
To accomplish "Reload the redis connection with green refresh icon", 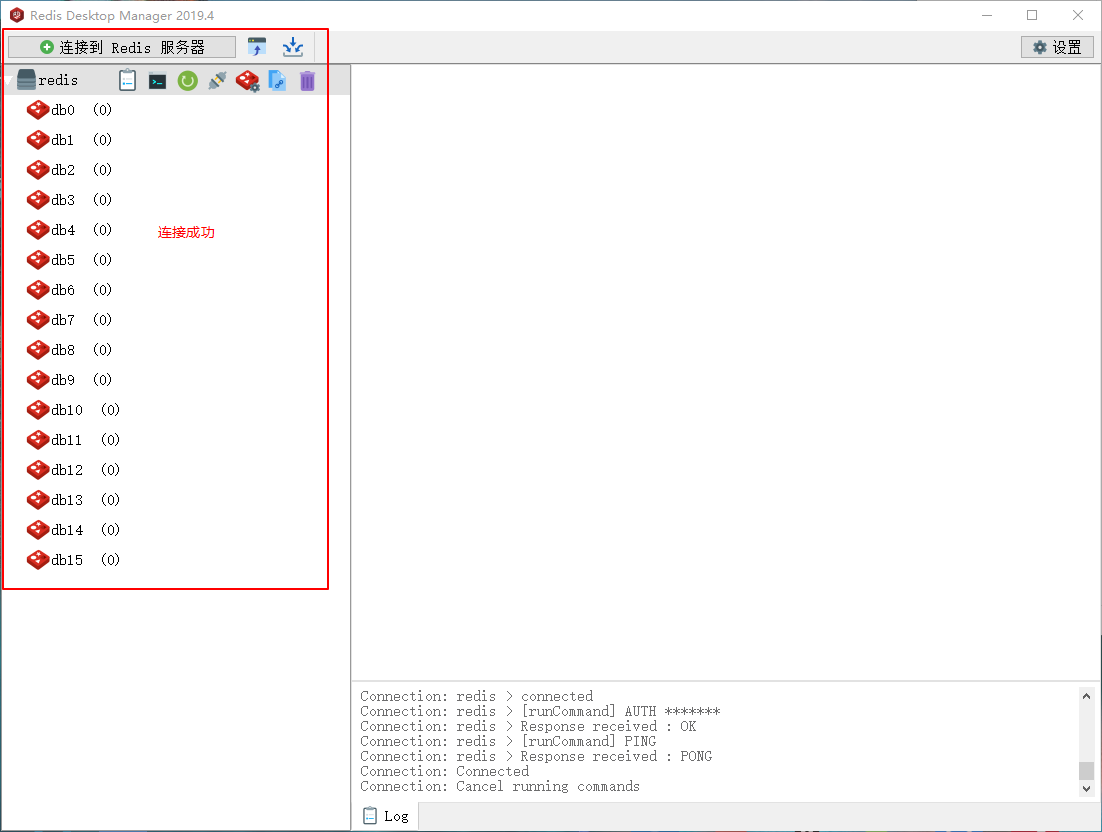I will [188, 81].
